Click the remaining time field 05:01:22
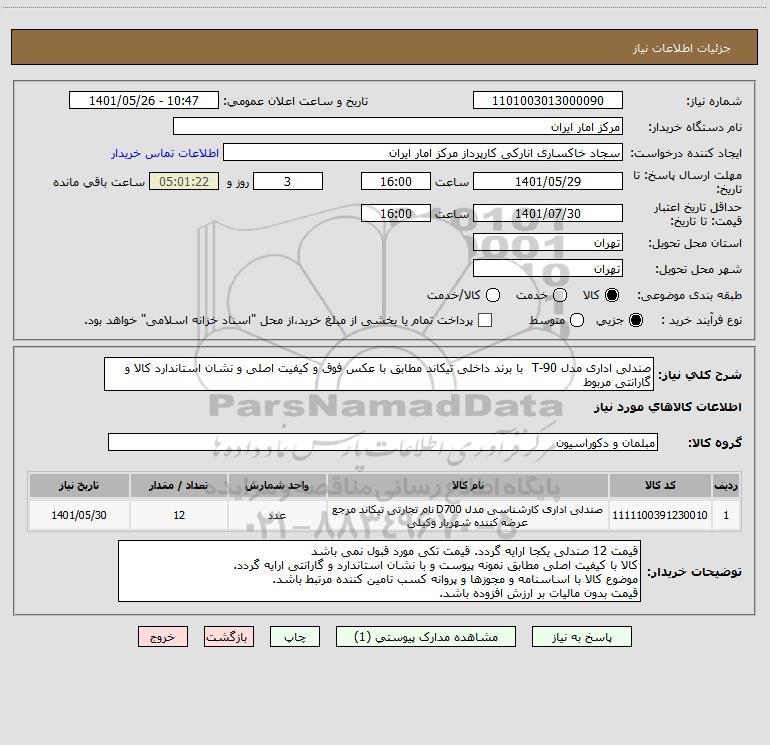770x745 pixels. (x=184, y=181)
